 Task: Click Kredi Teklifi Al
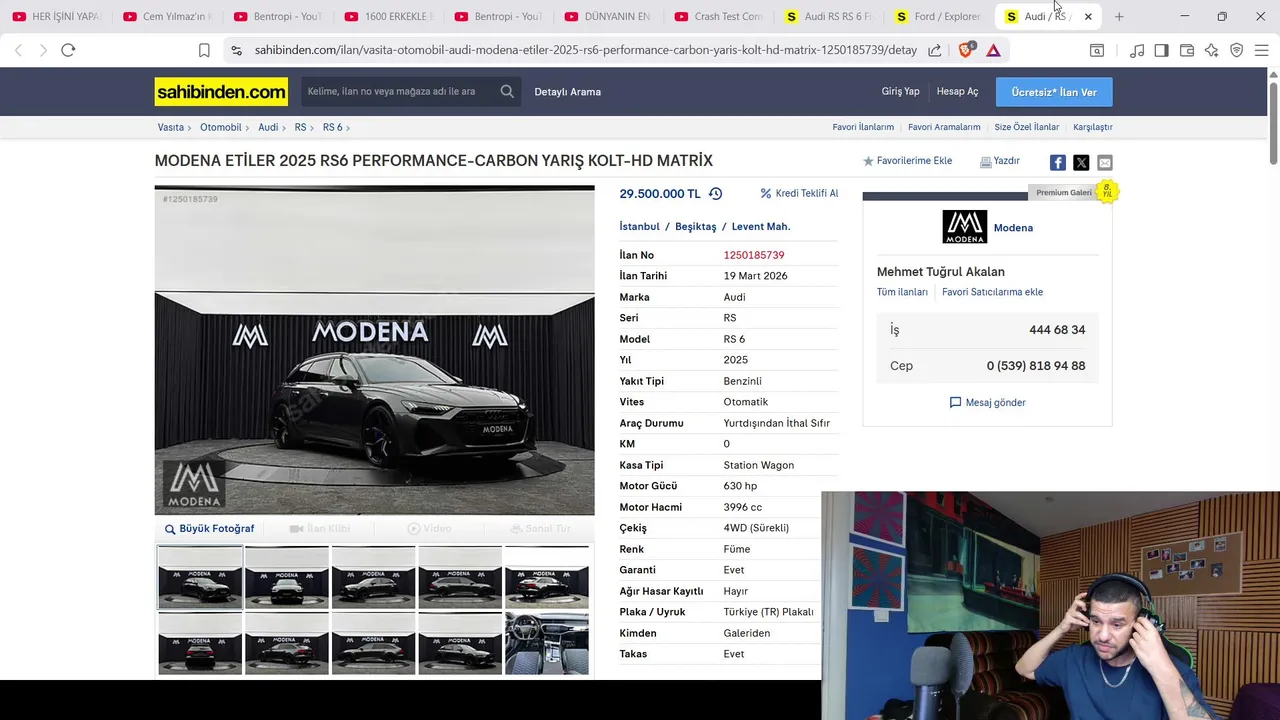pos(799,194)
